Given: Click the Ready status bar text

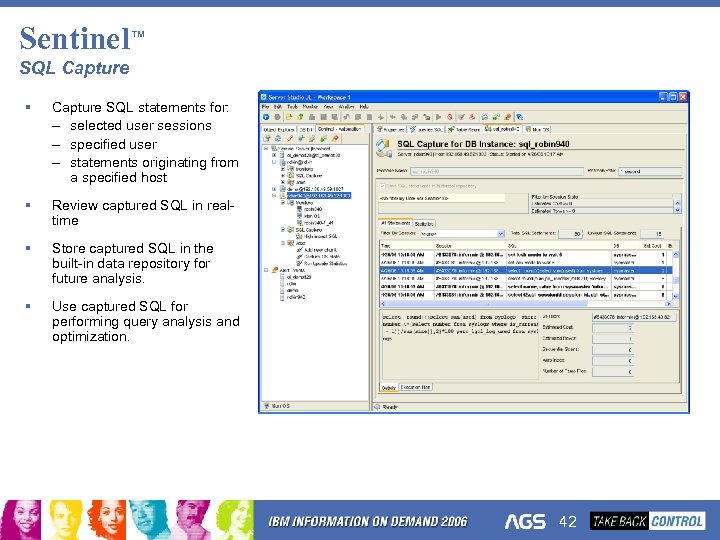Looking at the screenshot, I should coord(390,407).
